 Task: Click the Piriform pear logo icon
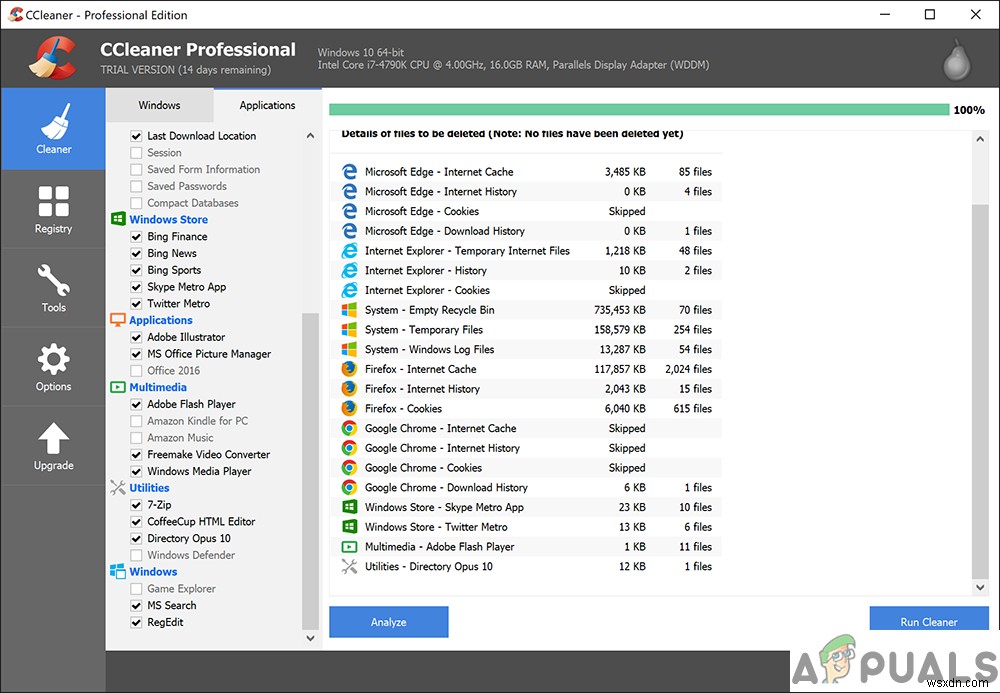pos(957,60)
